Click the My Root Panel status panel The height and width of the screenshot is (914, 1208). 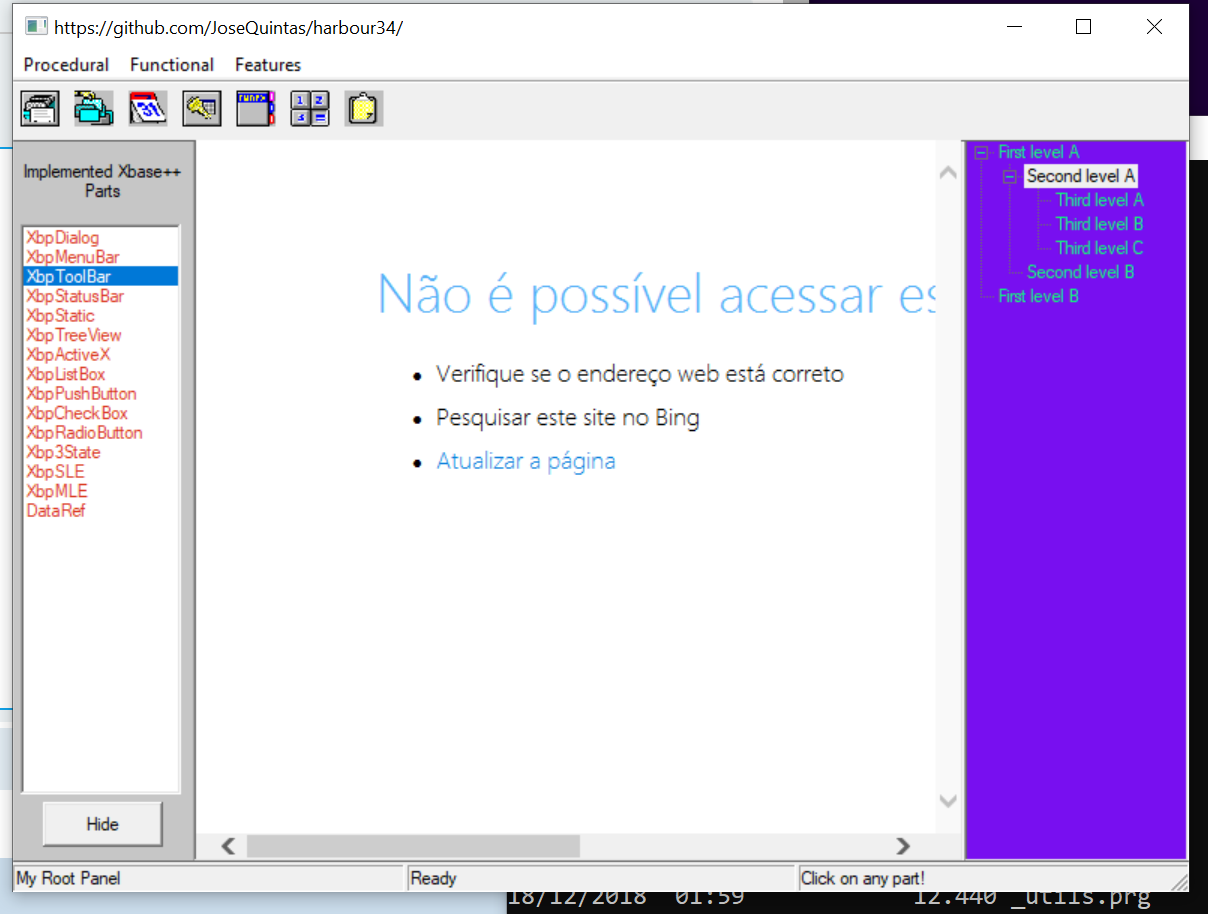click(208, 879)
